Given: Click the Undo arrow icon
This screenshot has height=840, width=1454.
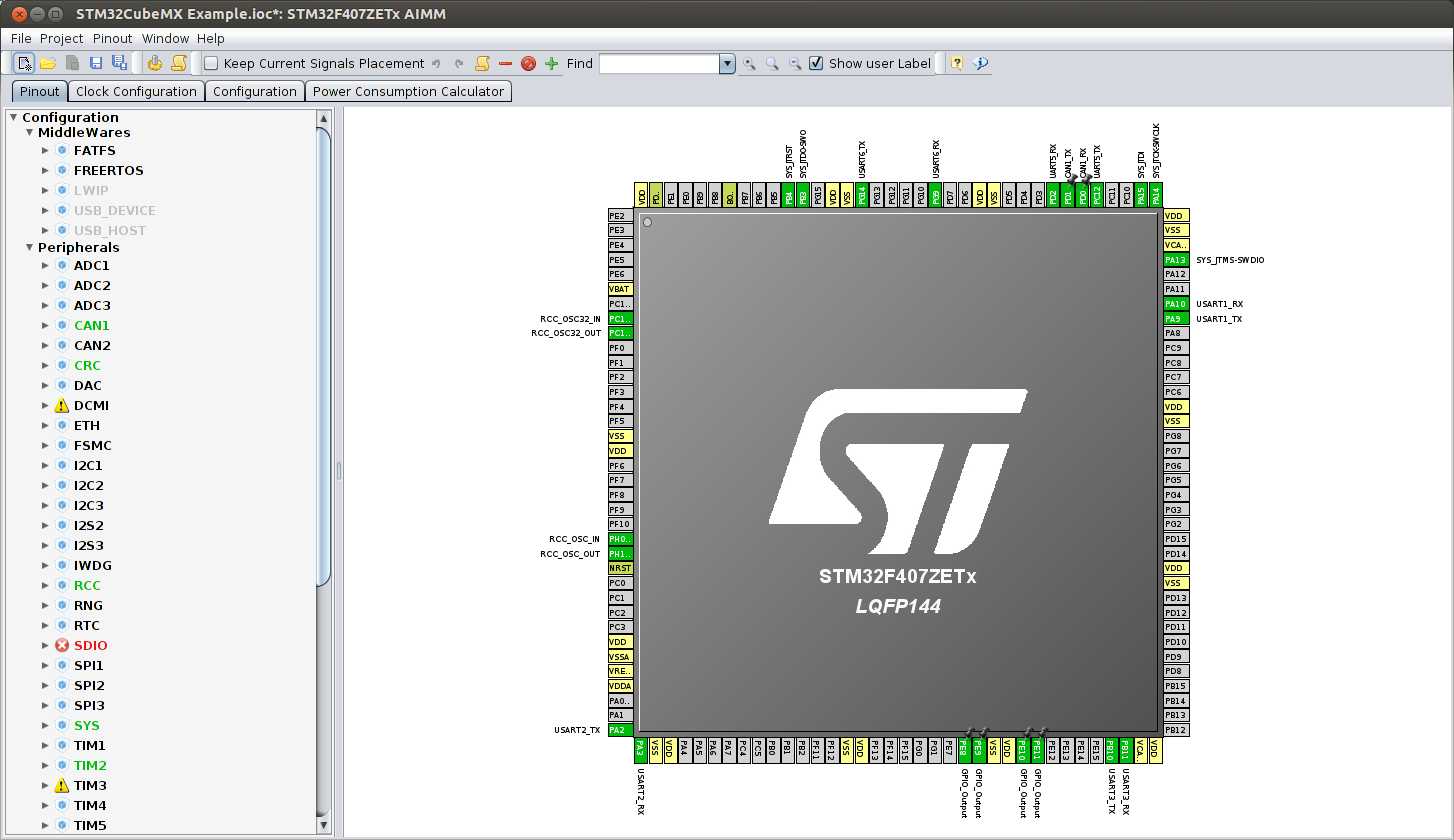Looking at the screenshot, I should [x=436, y=63].
